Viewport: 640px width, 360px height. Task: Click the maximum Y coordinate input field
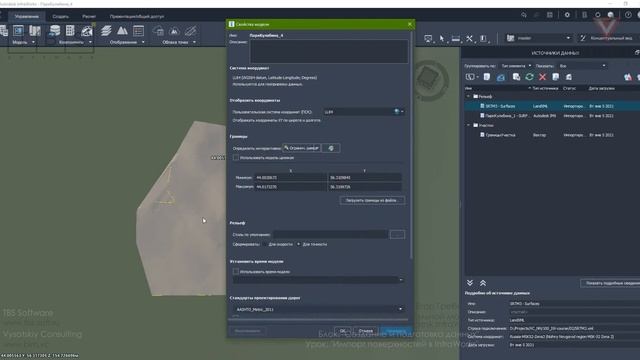coord(364,187)
